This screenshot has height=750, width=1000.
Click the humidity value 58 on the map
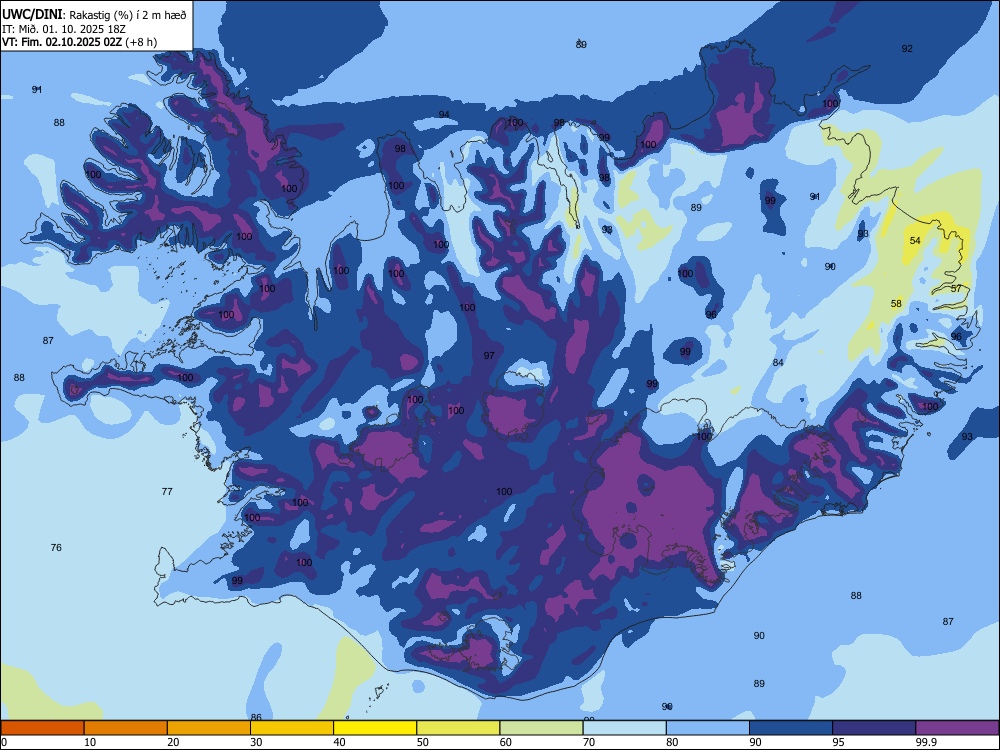click(x=896, y=304)
